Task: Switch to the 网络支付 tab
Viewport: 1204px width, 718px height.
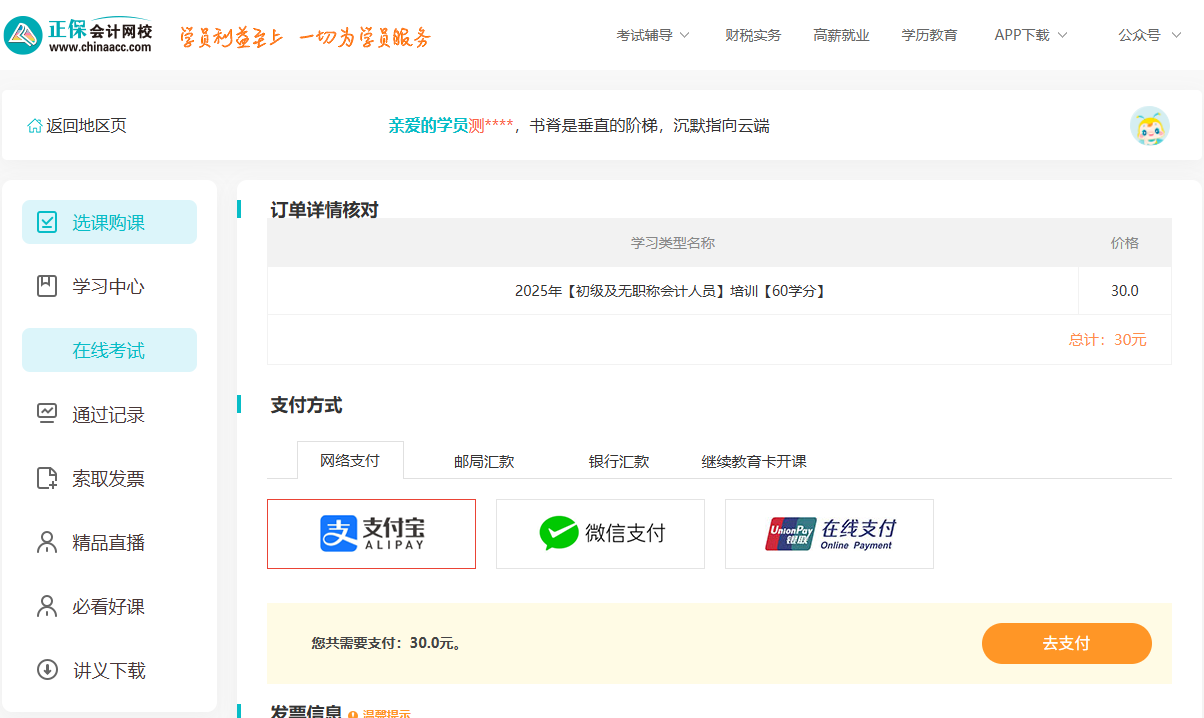Action: click(x=350, y=460)
